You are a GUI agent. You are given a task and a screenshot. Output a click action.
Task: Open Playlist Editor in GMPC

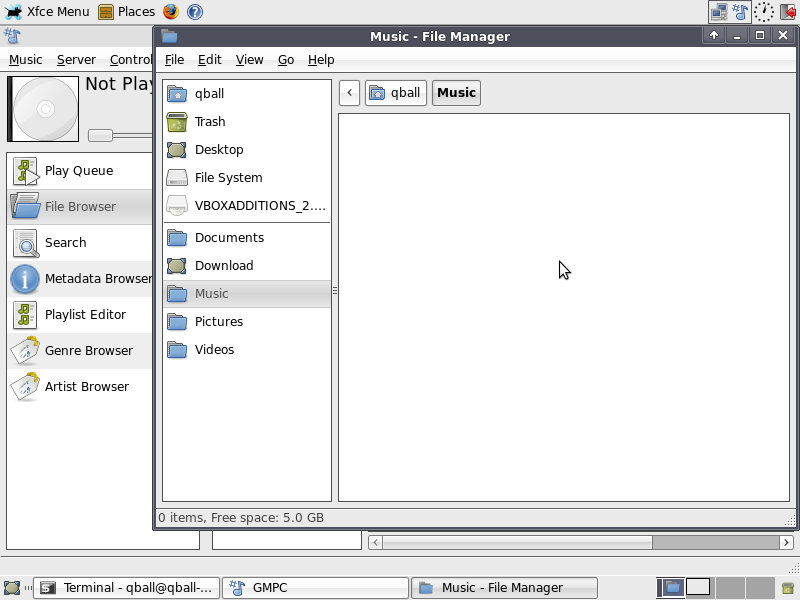80,314
